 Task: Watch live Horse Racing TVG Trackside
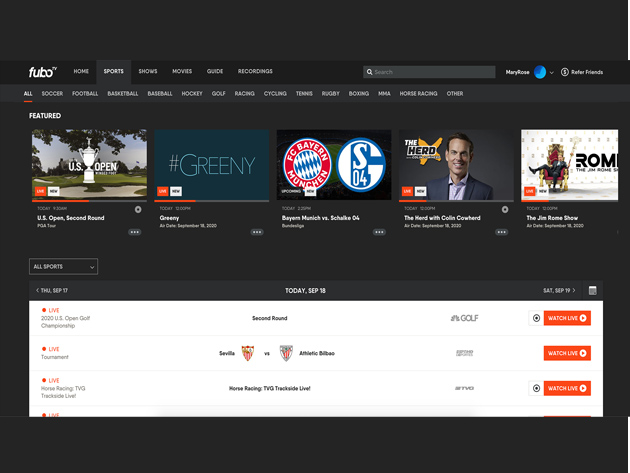point(567,388)
